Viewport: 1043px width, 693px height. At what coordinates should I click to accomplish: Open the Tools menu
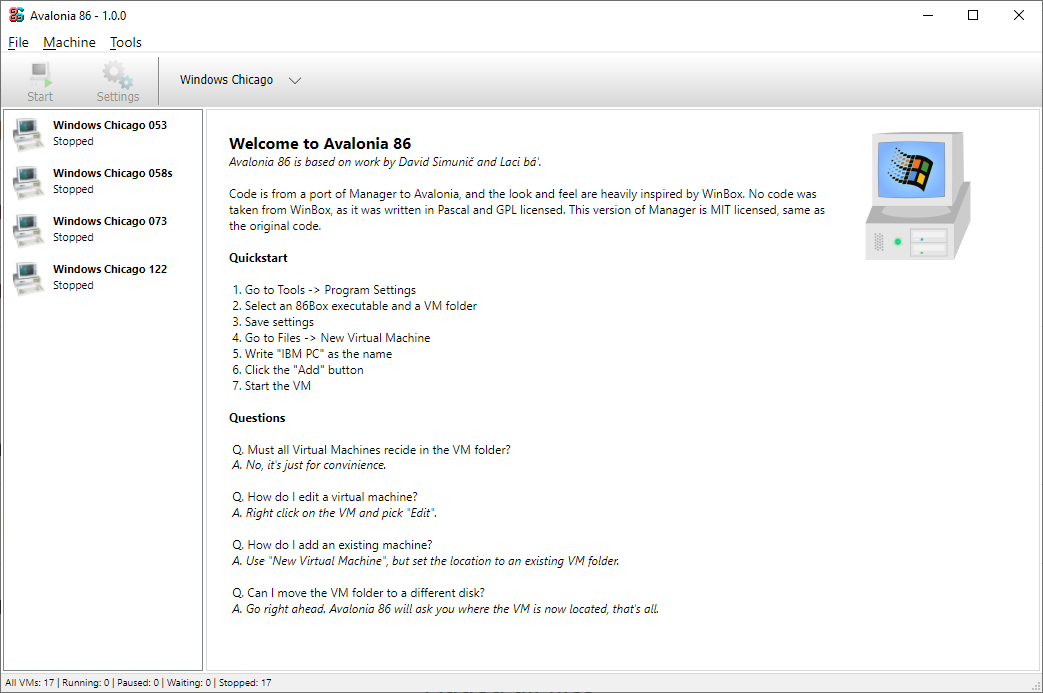(125, 42)
